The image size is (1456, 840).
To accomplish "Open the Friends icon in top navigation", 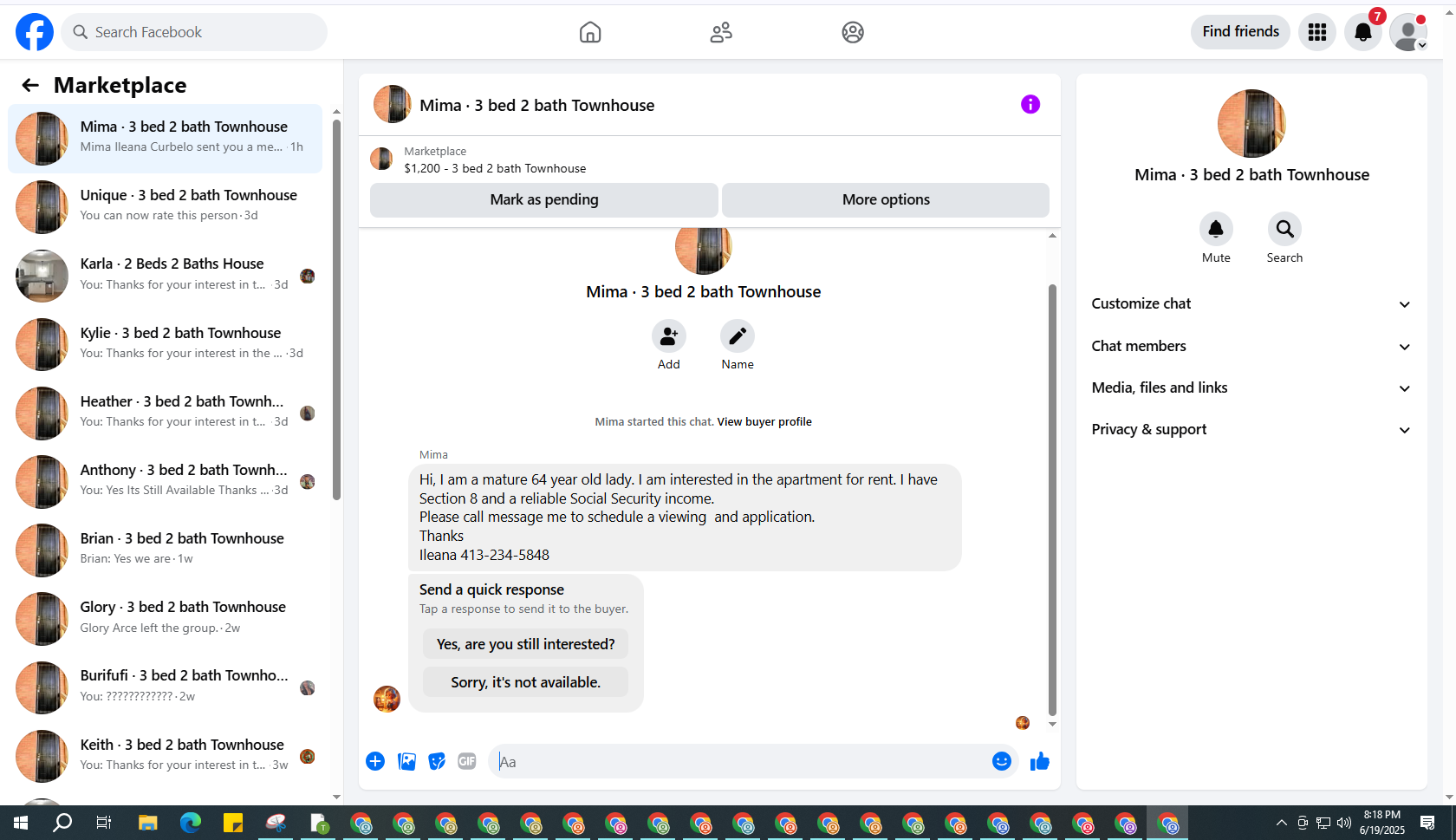I will click(721, 32).
